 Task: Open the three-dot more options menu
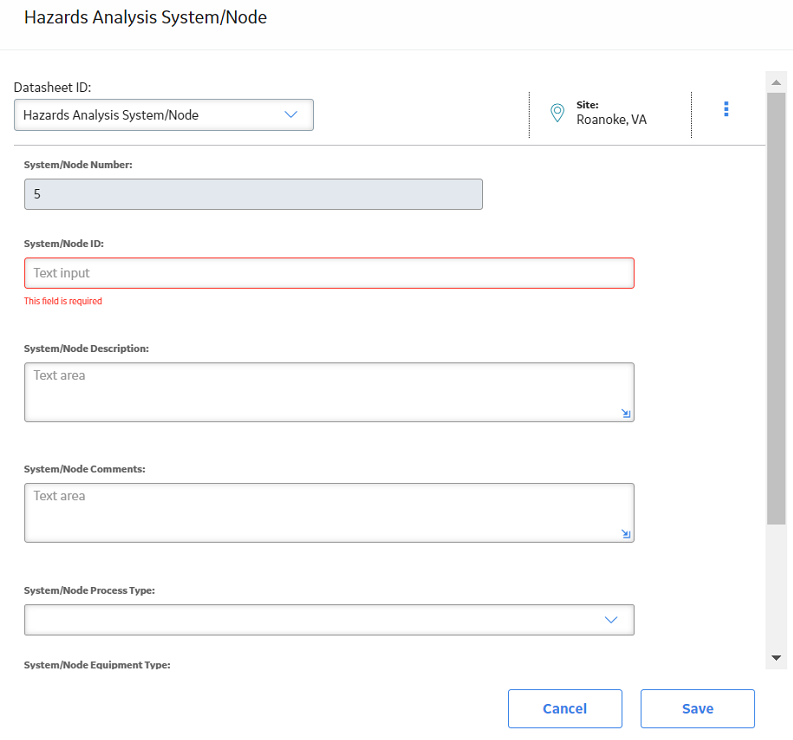click(x=726, y=109)
